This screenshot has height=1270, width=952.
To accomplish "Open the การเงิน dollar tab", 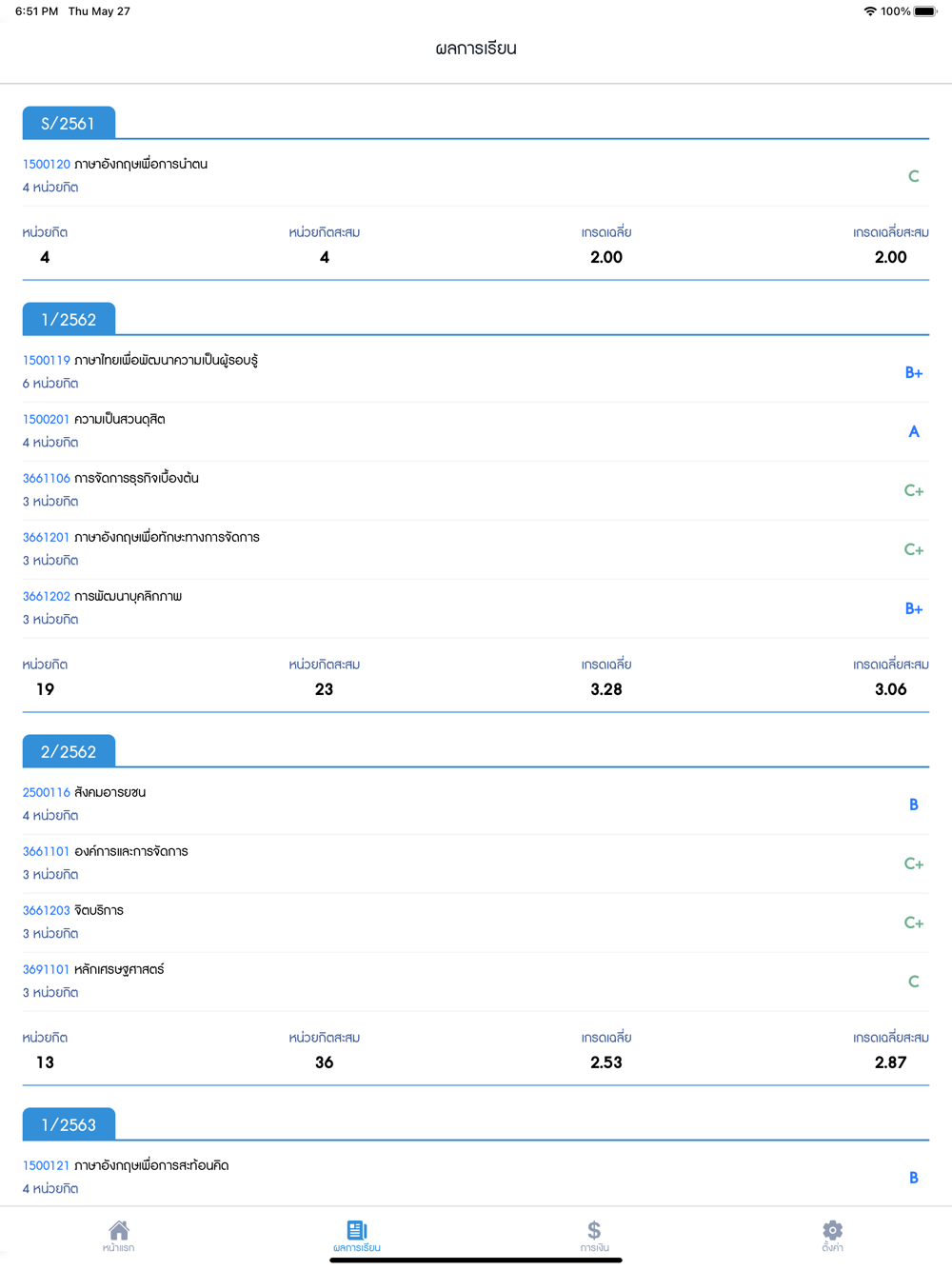I will coord(594,1236).
